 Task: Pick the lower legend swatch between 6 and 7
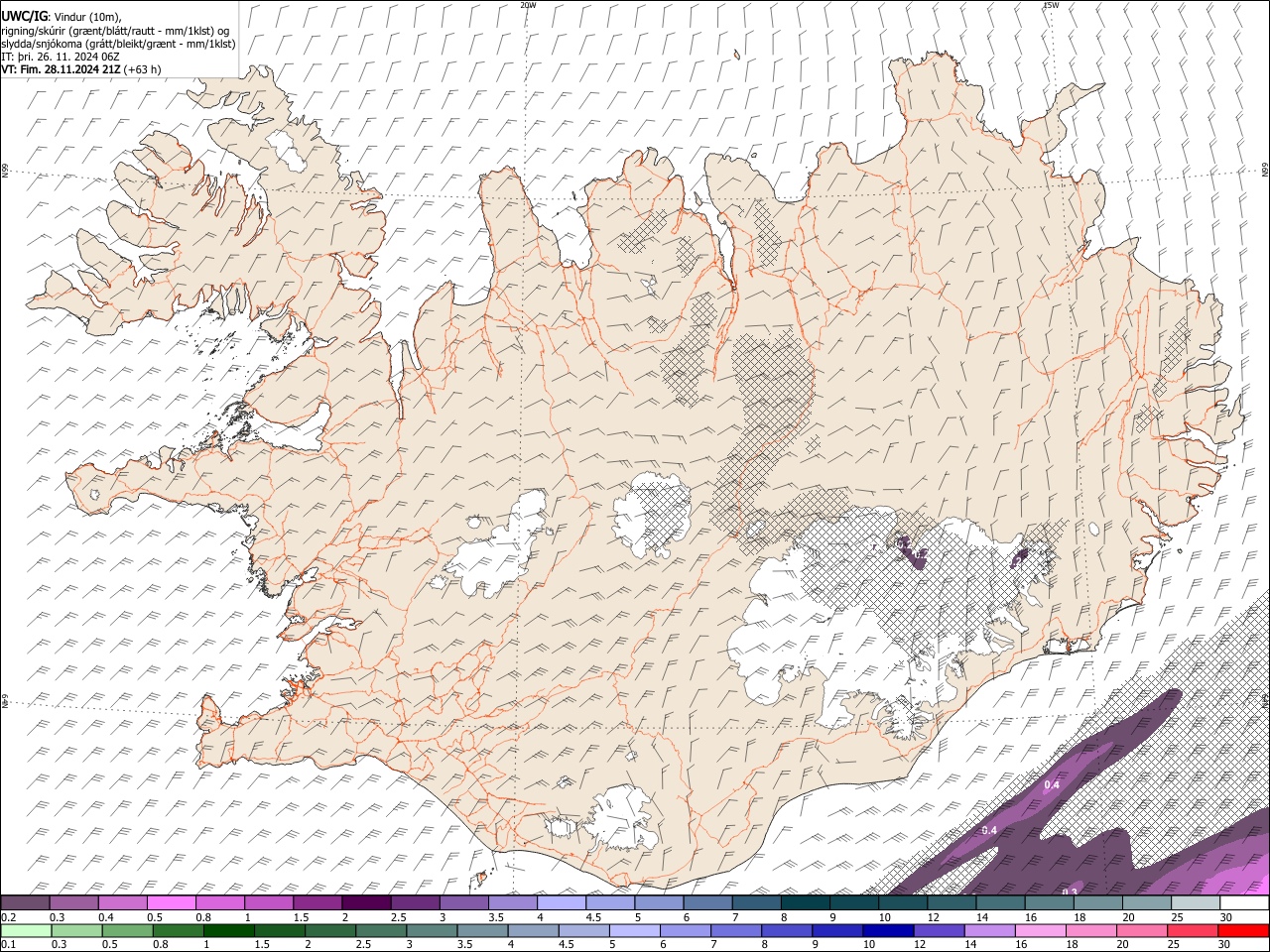tap(686, 930)
